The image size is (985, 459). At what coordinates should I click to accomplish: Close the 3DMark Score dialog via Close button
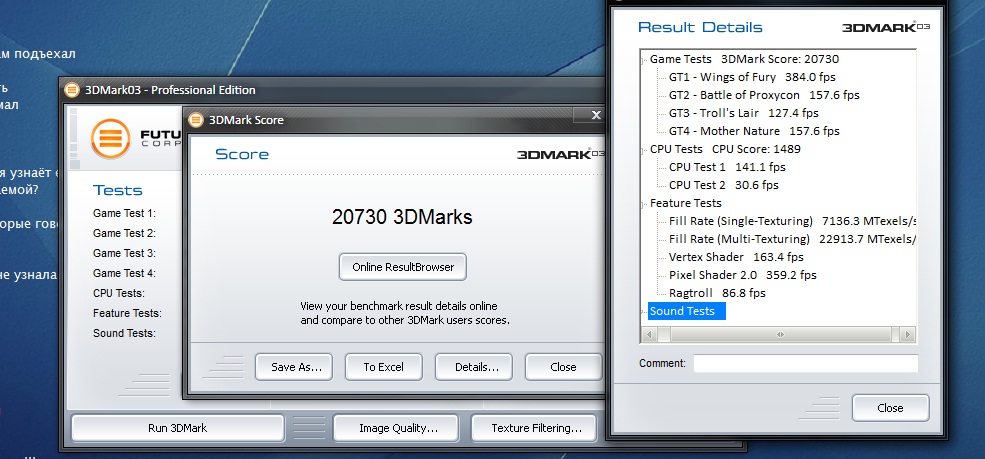[x=563, y=367]
